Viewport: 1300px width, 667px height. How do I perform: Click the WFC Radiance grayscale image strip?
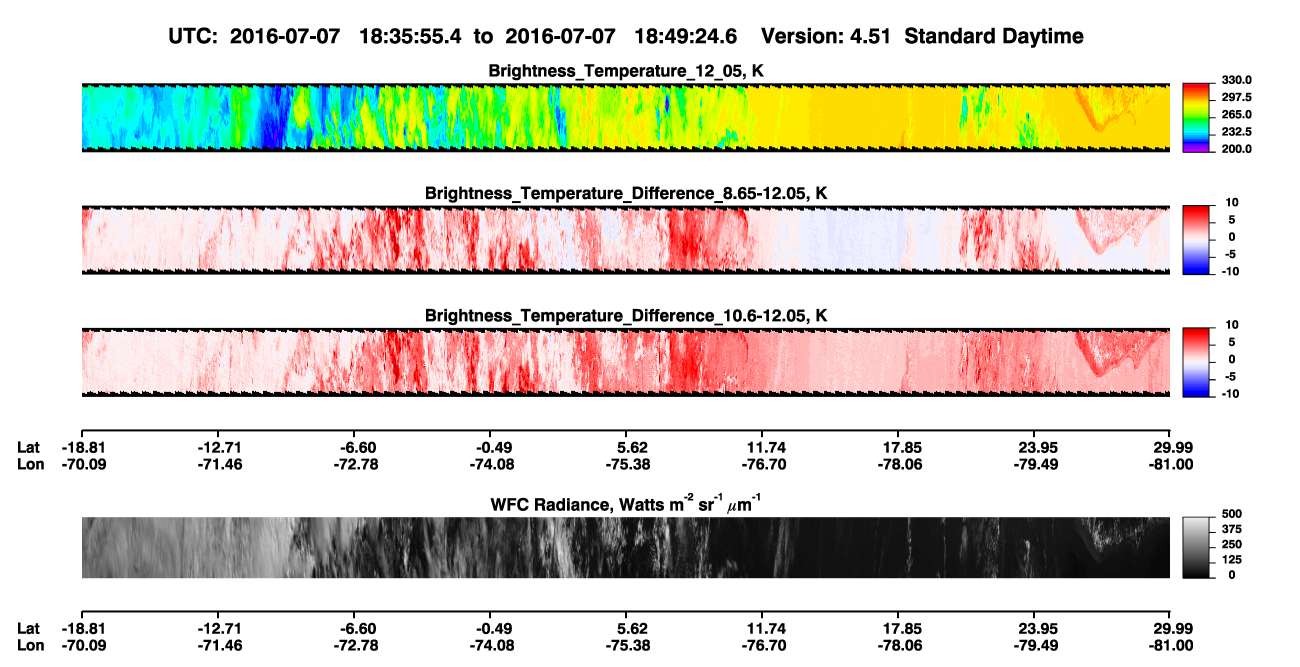[x=625, y=547]
